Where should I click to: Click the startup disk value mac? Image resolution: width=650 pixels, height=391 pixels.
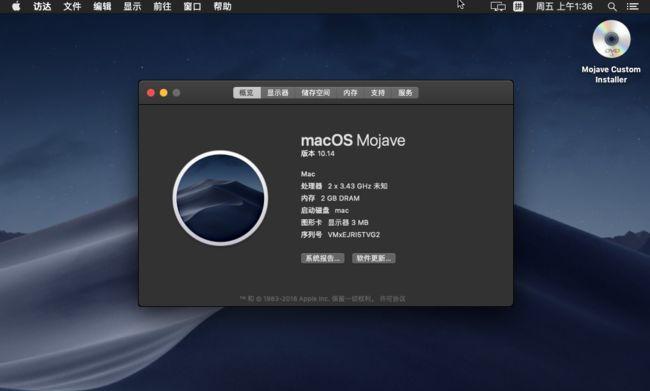point(342,211)
